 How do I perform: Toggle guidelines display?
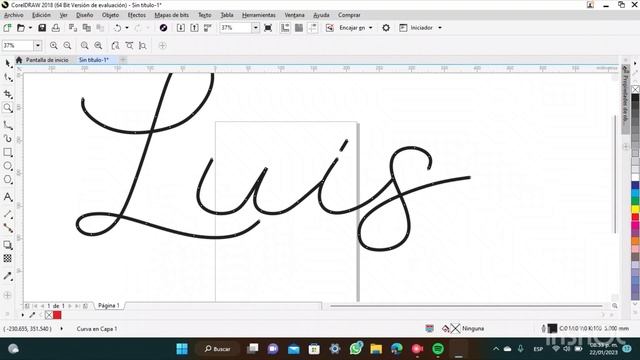pos(313,28)
